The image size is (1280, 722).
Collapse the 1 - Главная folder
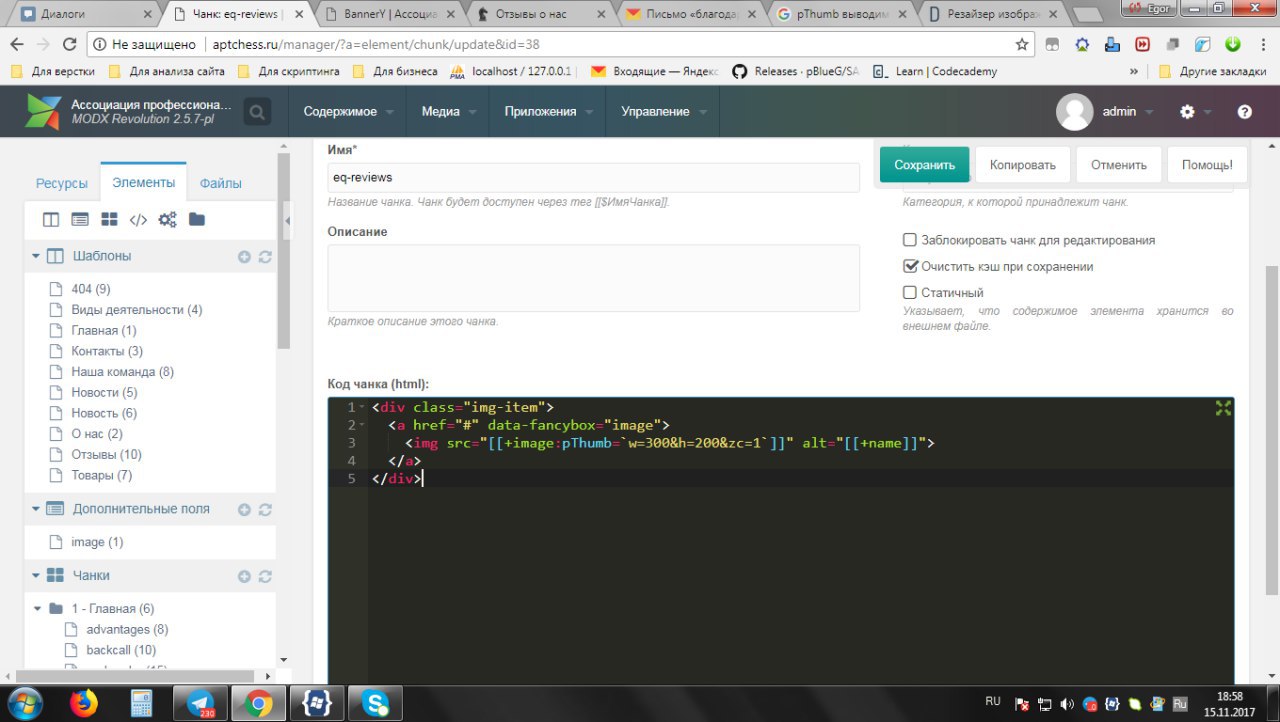(x=38, y=608)
